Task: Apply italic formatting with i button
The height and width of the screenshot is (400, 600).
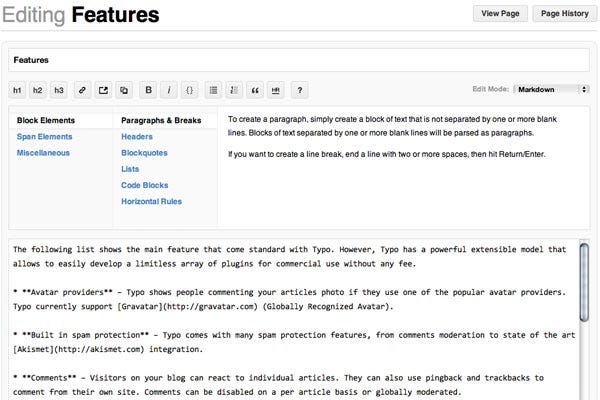Action: pyautogui.click(x=169, y=90)
